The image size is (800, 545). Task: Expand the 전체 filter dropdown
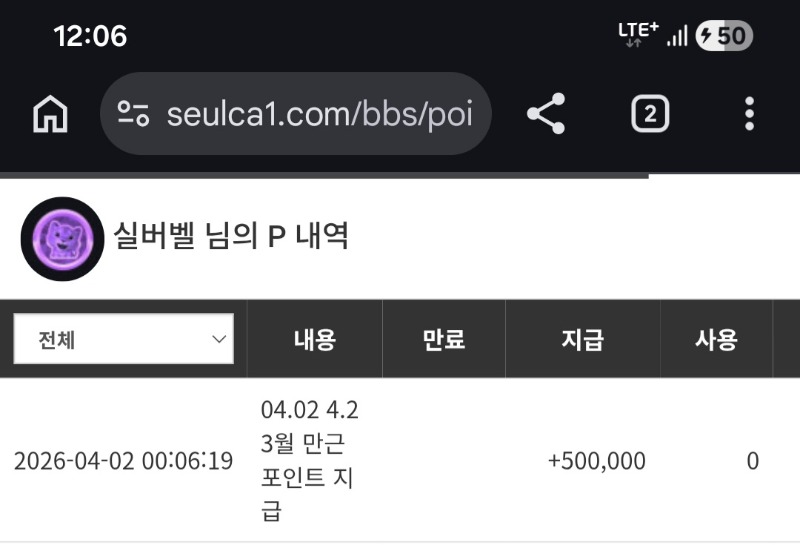point(123,339)
